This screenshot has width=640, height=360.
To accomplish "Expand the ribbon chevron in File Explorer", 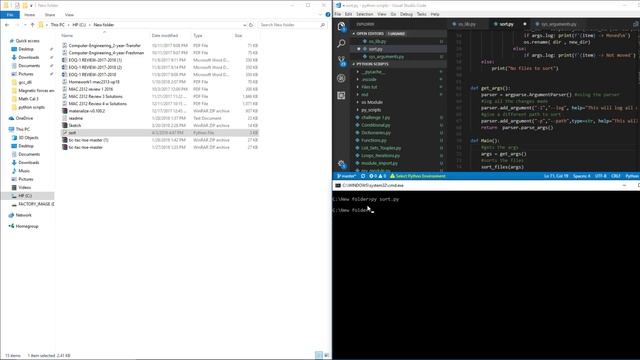I will [x=320, y=15].
